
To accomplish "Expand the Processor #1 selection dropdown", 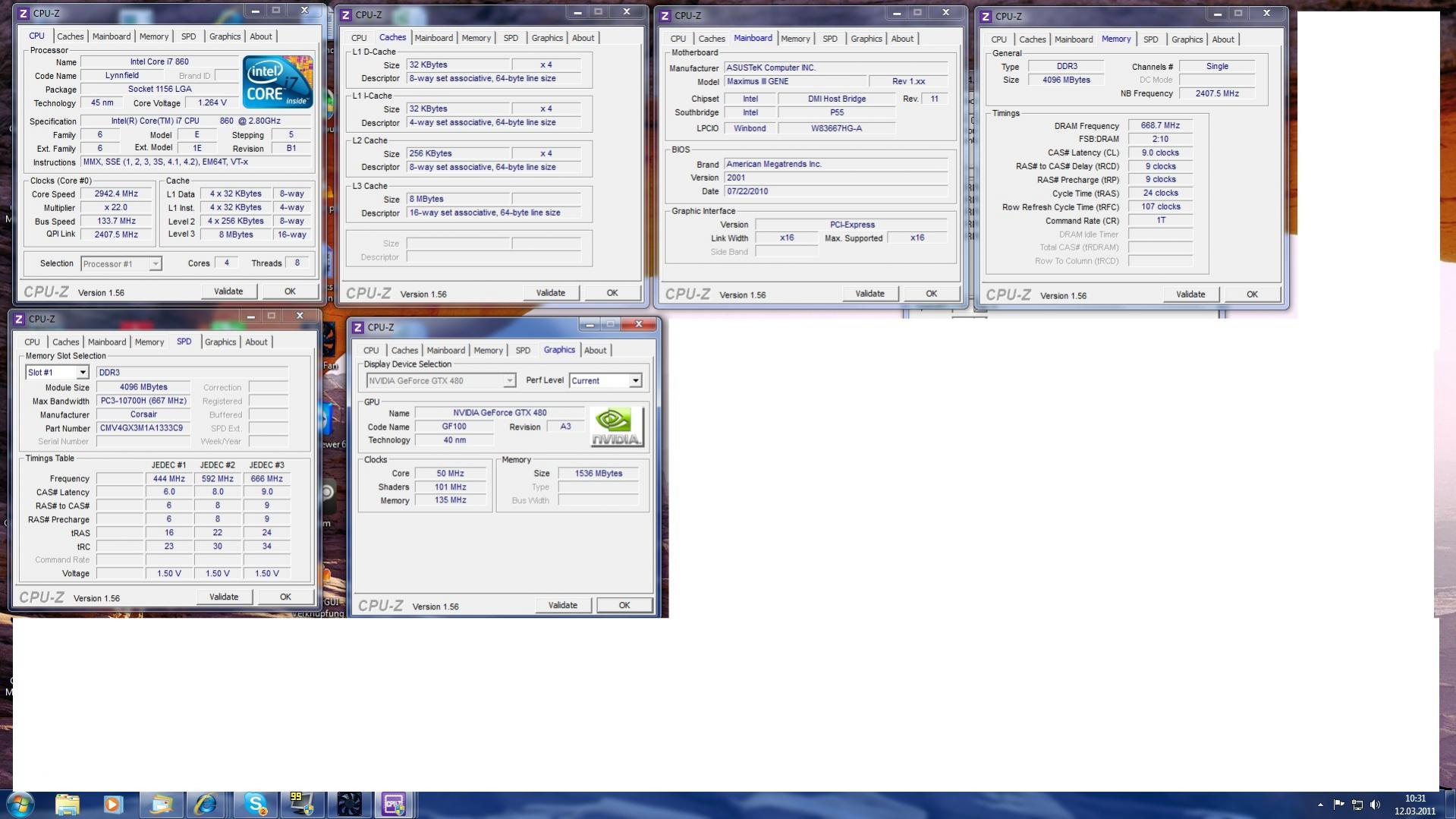I will point(155,264).
